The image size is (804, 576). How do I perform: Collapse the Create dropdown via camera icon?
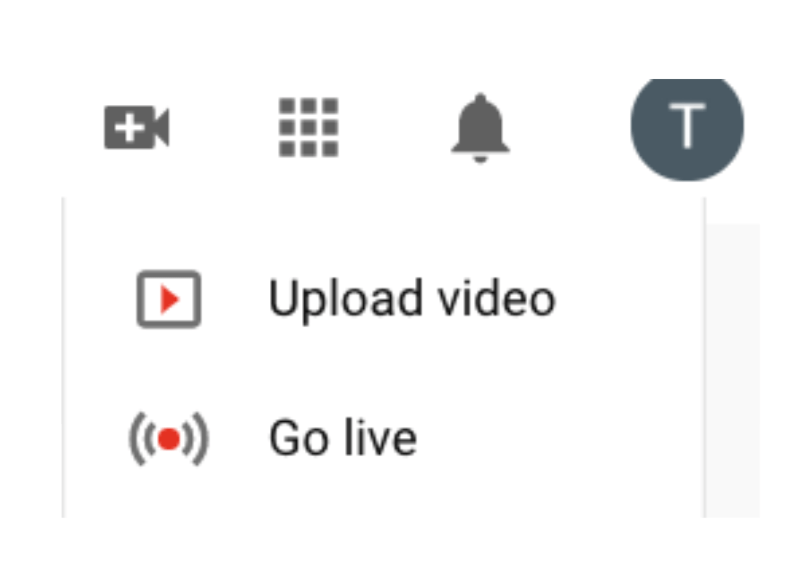[136, 127]
